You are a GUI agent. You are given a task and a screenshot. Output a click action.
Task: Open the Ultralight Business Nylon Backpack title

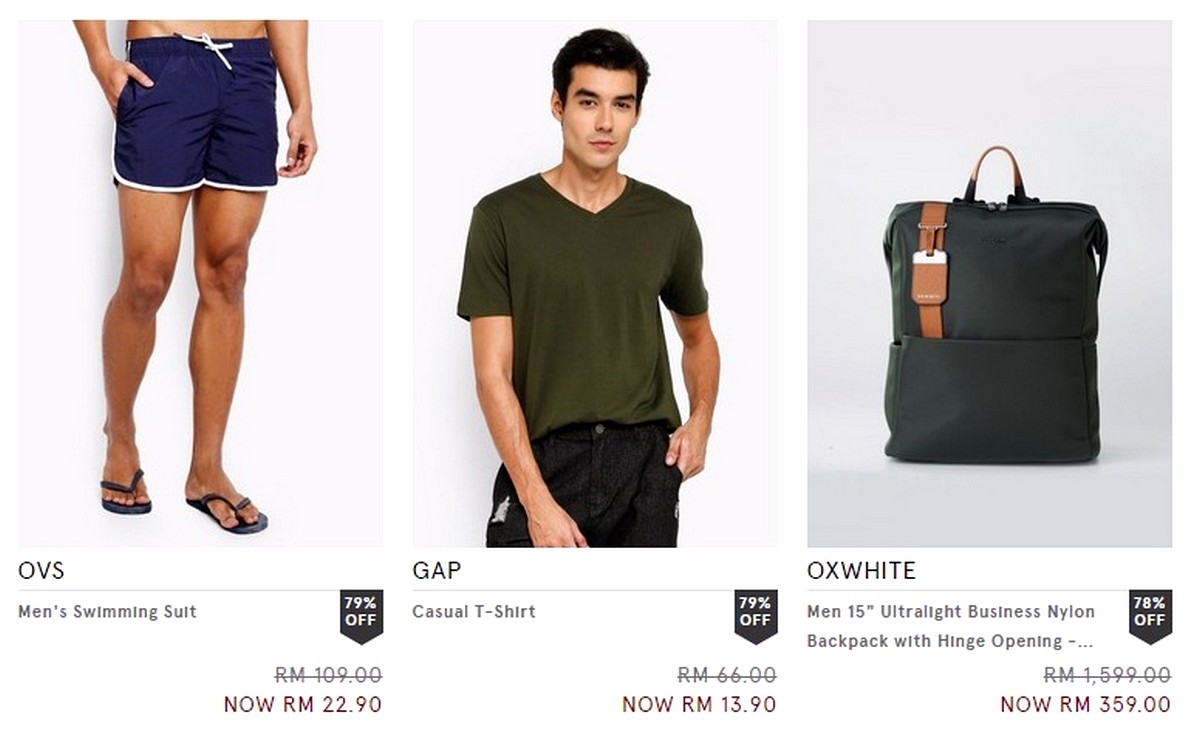(951, 626)
